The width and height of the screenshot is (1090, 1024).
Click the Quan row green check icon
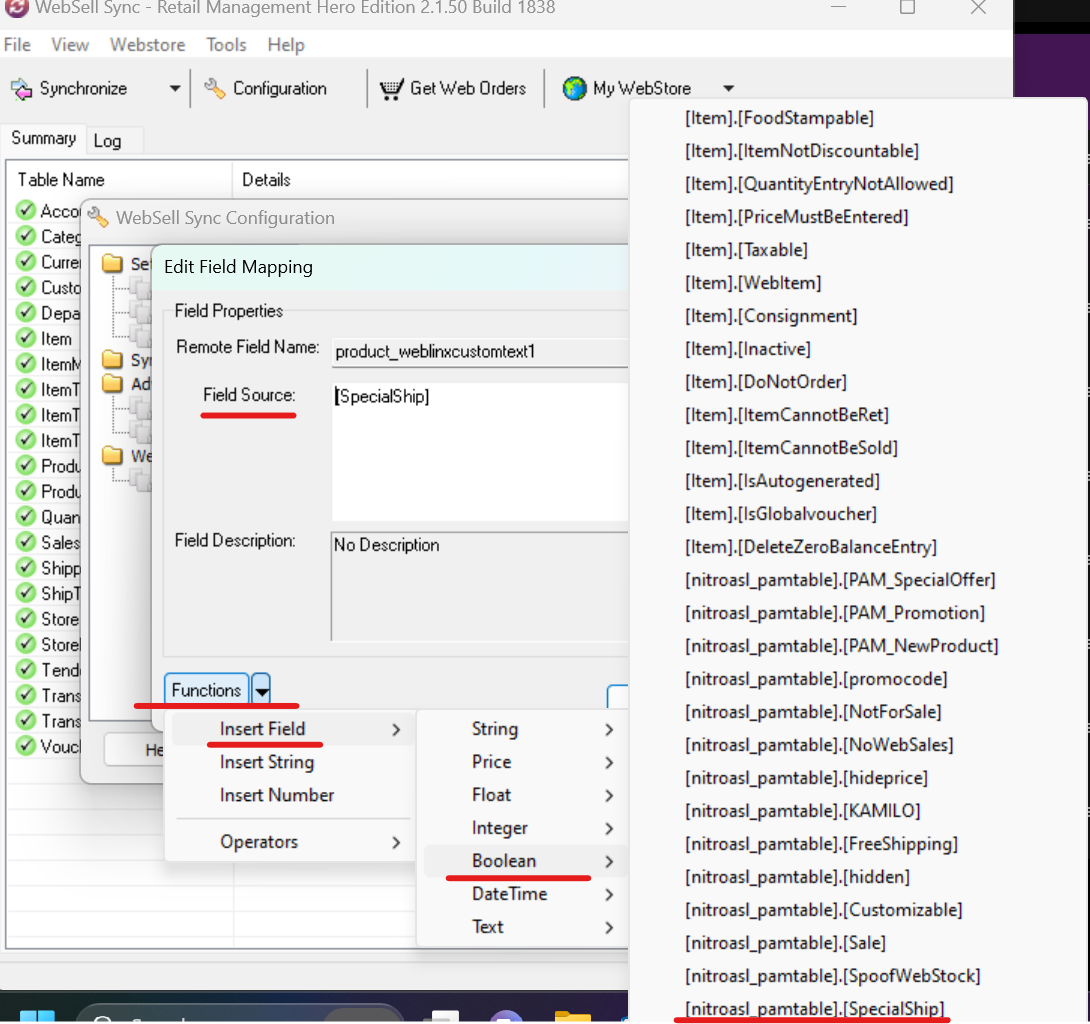[x=26, y=517]
